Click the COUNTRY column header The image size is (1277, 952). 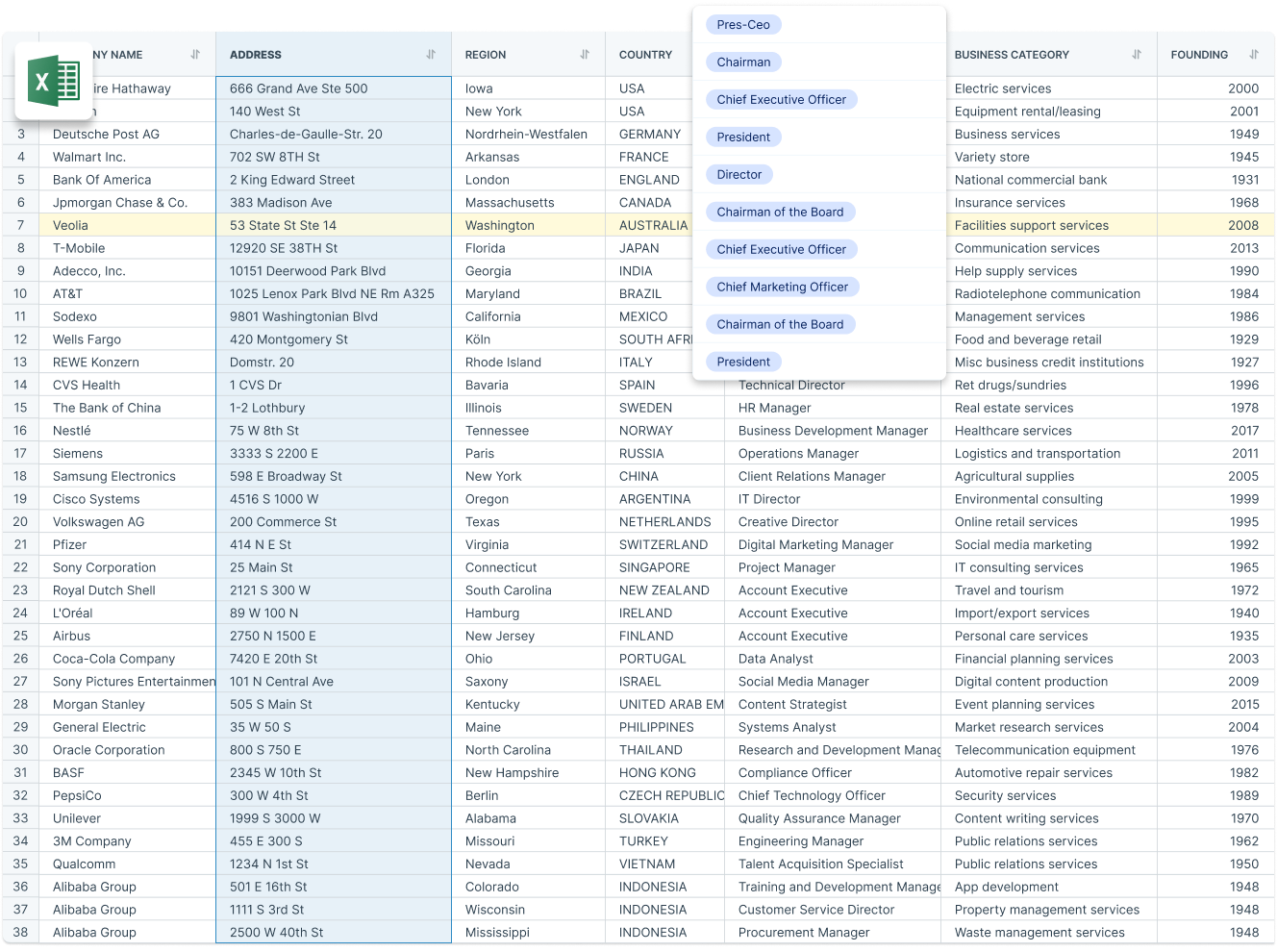click(x=645, y=55)
